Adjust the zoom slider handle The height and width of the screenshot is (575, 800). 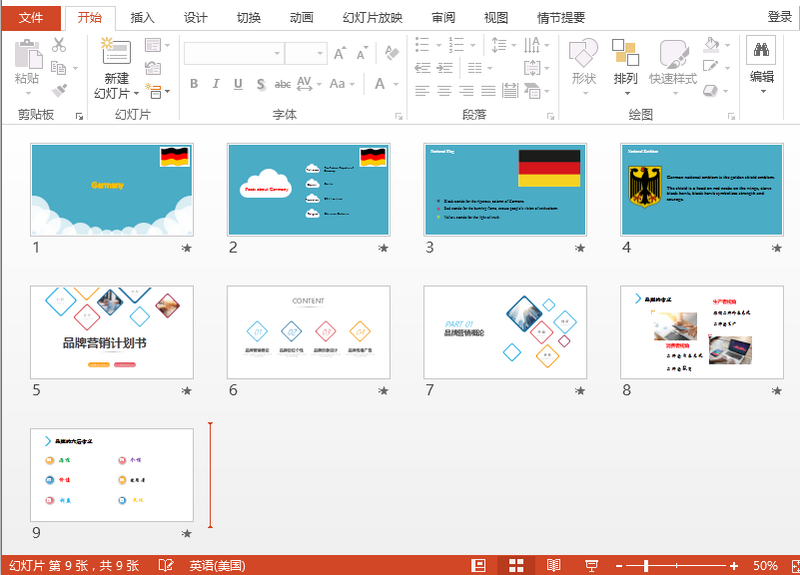(646, 565)
